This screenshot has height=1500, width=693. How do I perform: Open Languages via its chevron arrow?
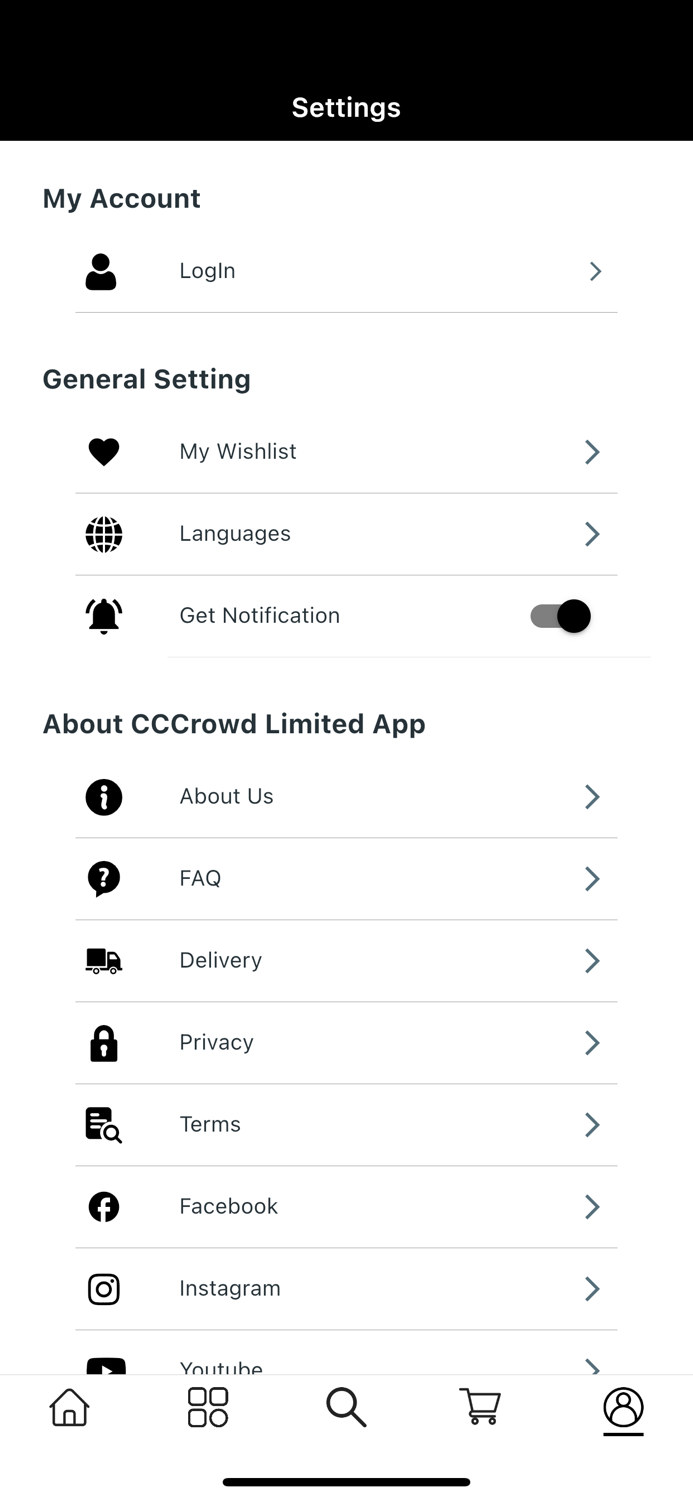591,534
